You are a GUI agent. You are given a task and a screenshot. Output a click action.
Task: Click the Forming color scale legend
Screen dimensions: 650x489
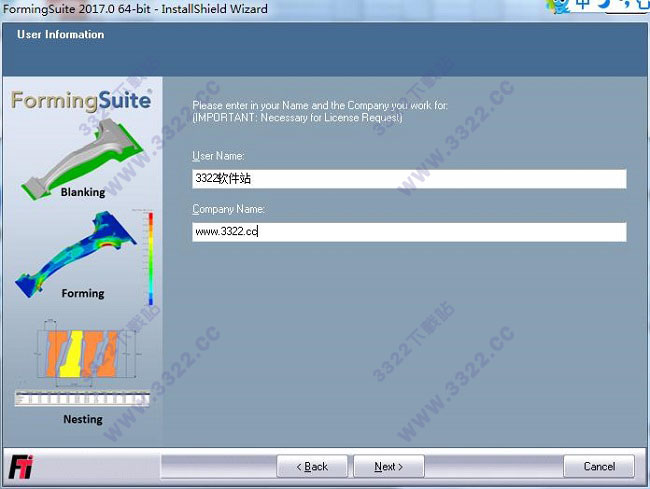tap(150, 258)
